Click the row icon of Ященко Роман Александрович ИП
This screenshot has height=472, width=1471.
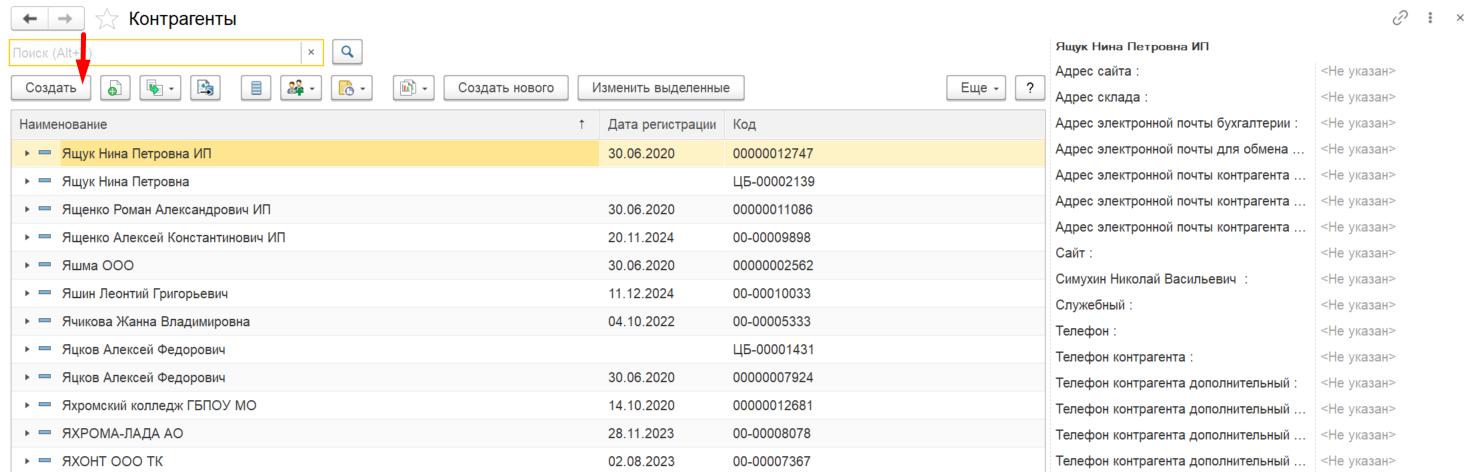coord(45,210)
